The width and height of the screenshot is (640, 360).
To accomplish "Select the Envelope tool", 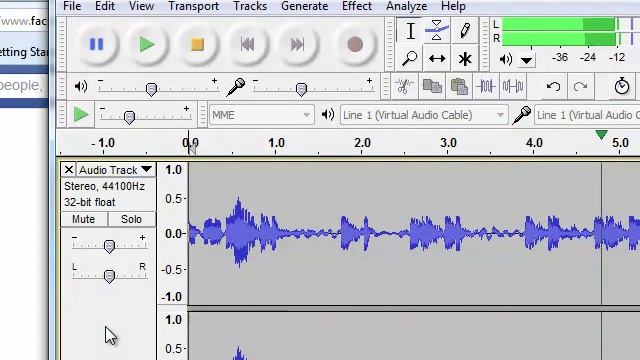I will click(x=437, y=31).
